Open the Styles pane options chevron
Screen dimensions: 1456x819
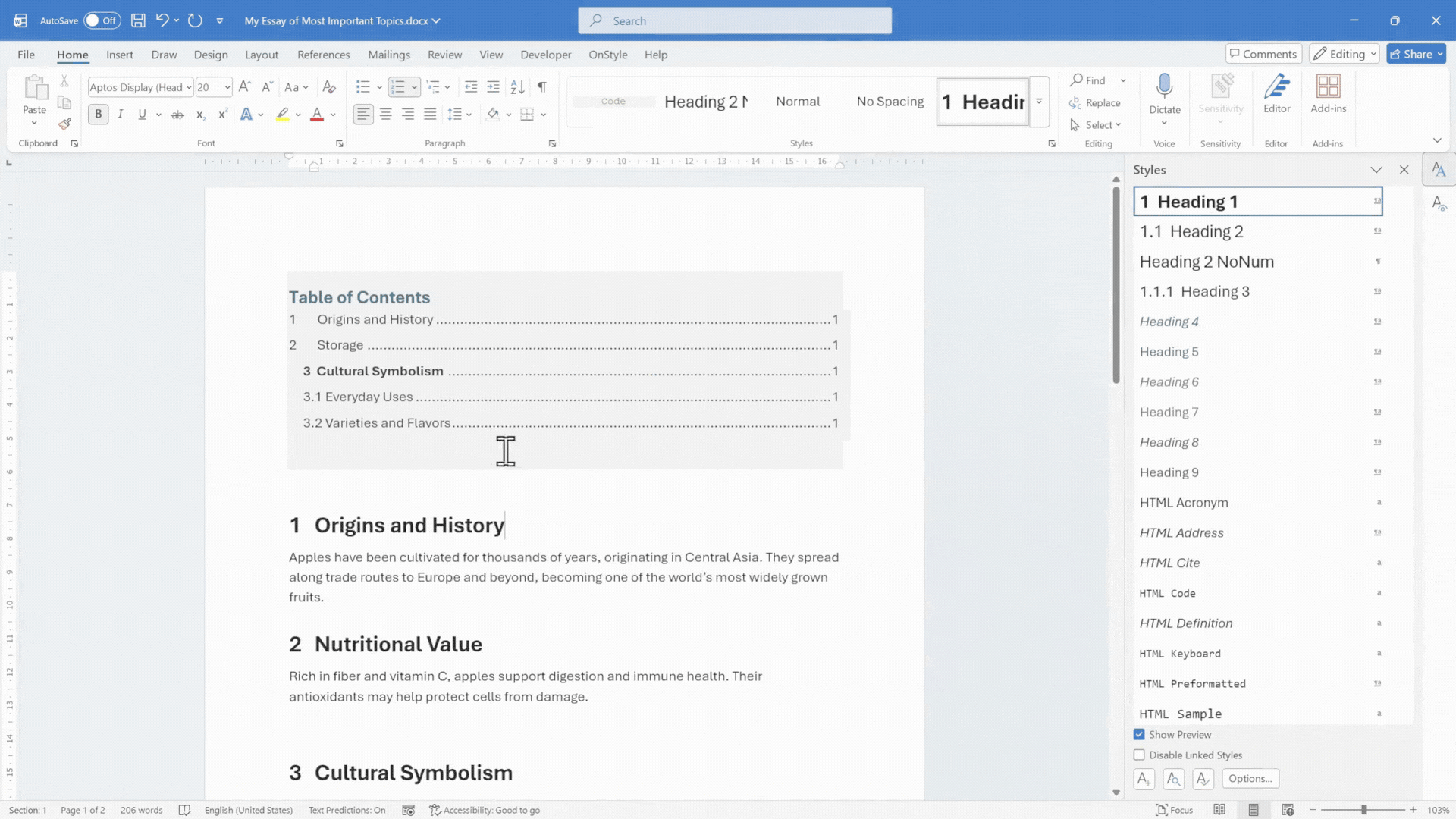(x=1376, y=170)
